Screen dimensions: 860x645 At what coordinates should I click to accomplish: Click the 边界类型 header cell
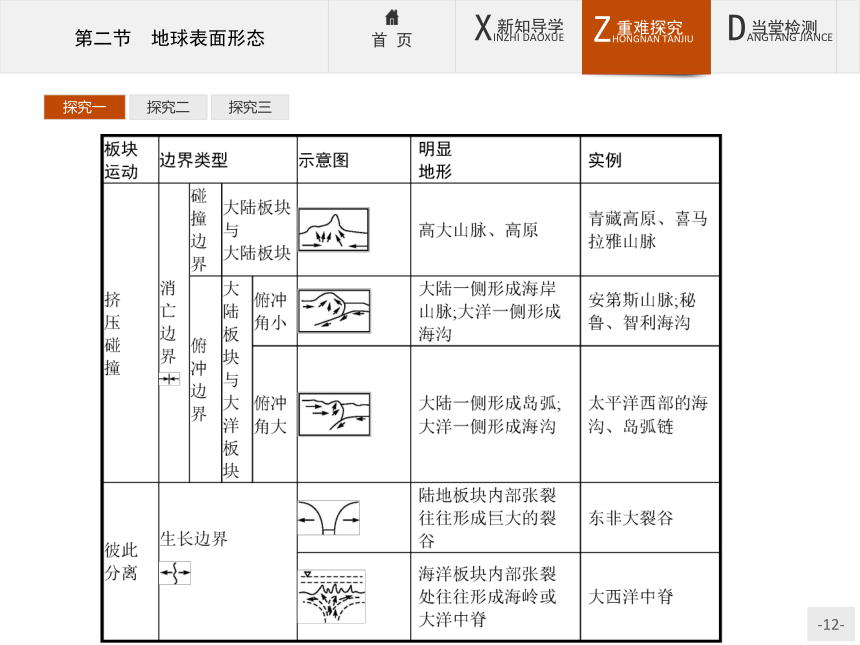(x=228, y=160)
